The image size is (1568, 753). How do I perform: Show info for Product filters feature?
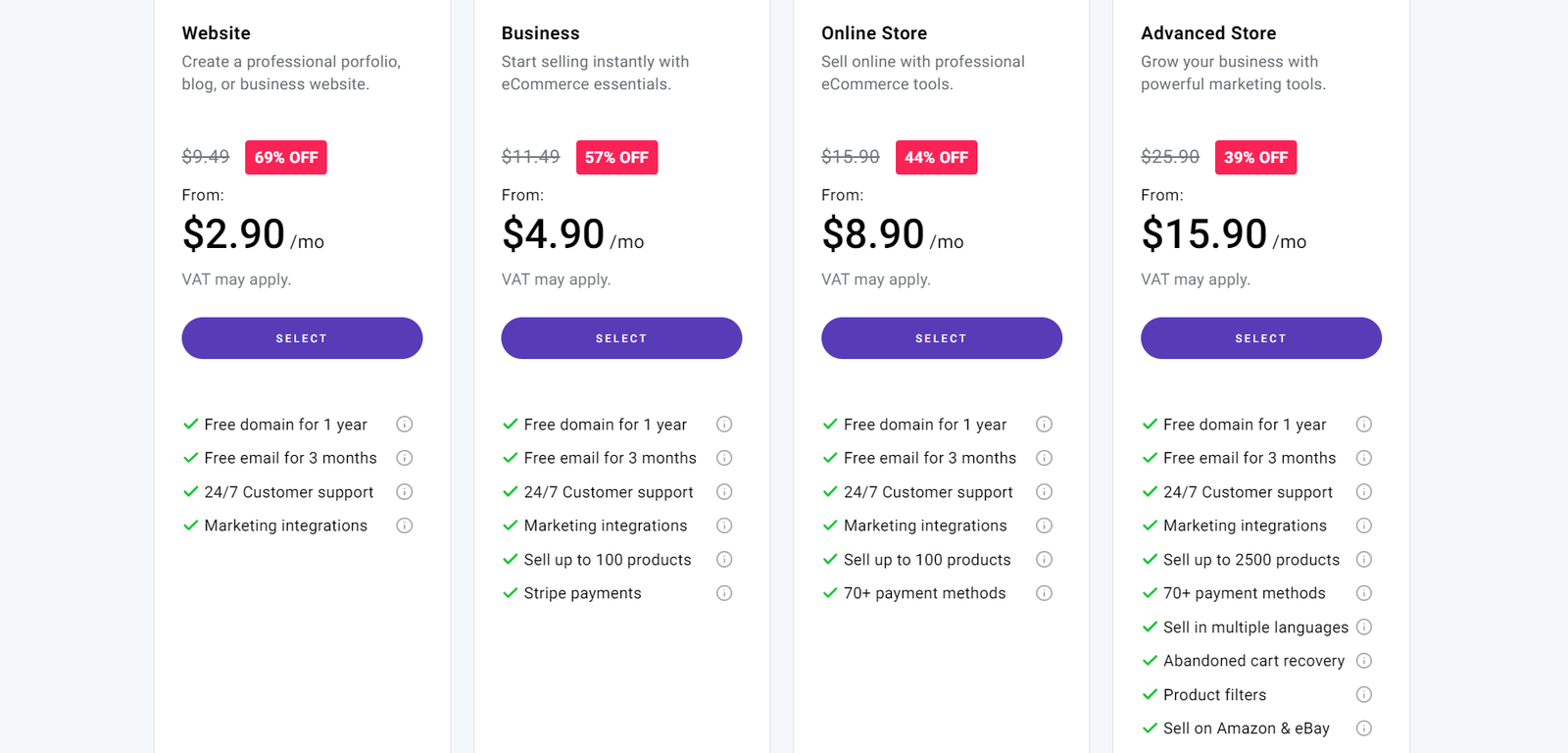coord(1363,695)
